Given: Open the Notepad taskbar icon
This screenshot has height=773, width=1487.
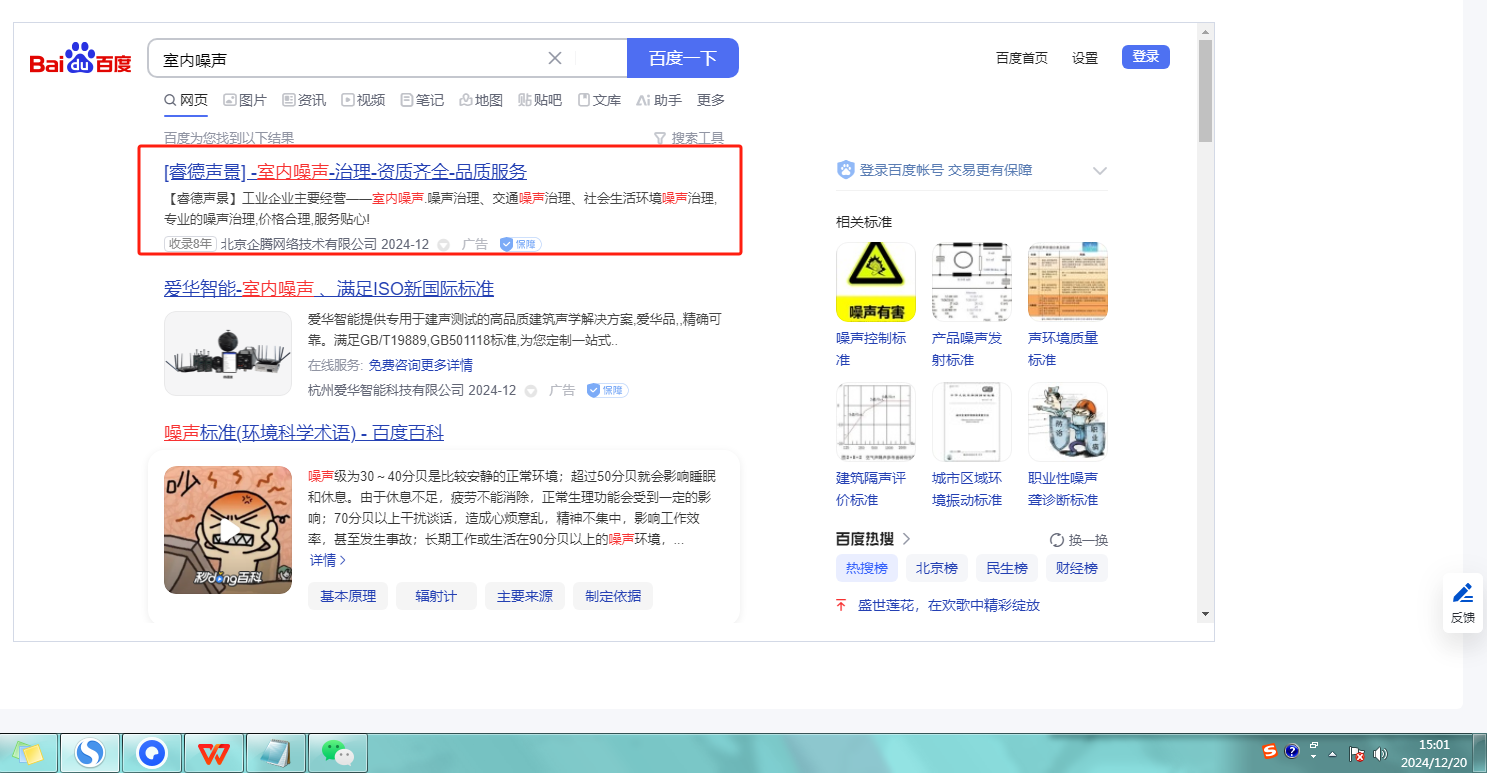Looking at the screenshot, I should tap(276, 752).
